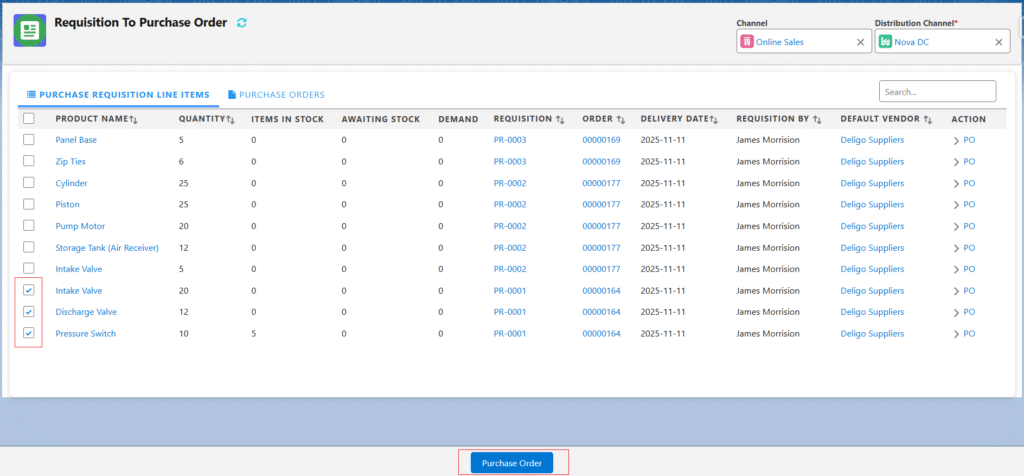The height and width of the screenshot is (476, 1024).
Task: Switch to the Purchase Orders tab
Action: 276,95
